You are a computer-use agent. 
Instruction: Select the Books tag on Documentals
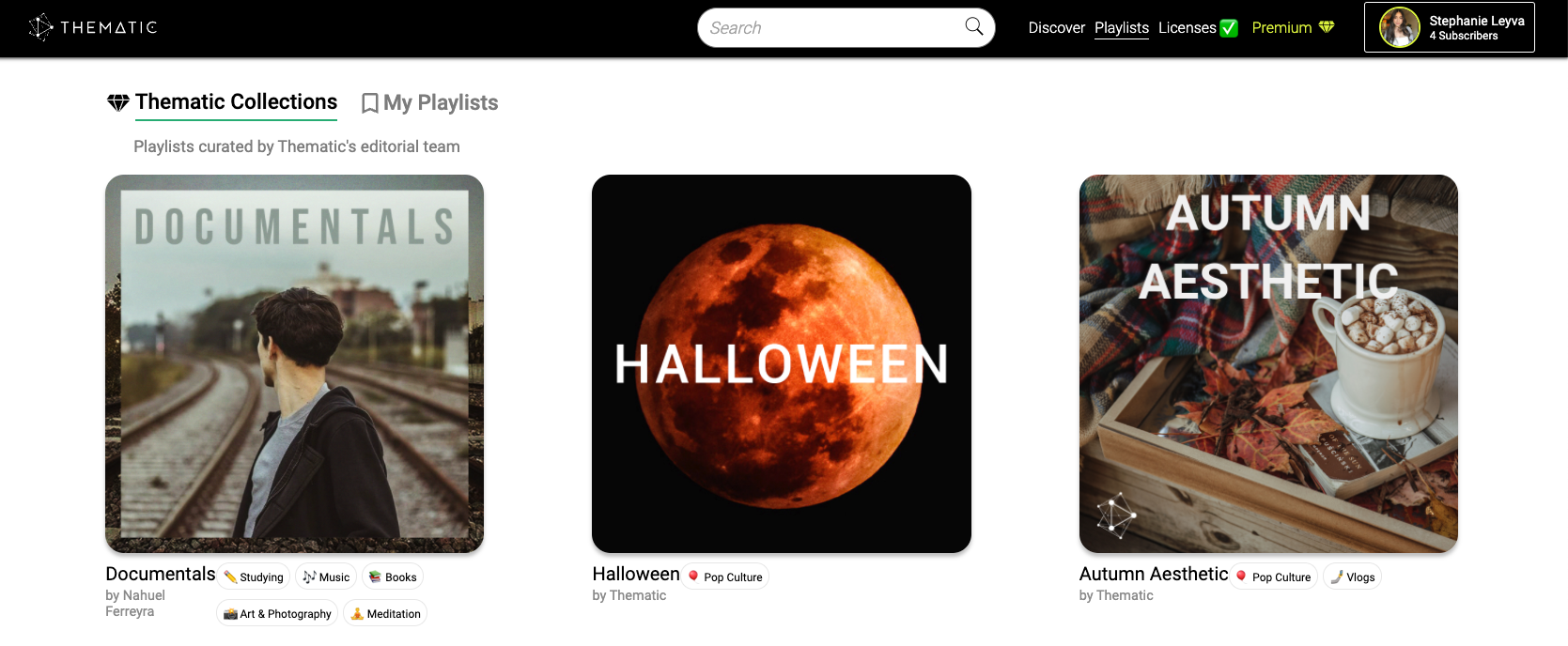point(393,577)
